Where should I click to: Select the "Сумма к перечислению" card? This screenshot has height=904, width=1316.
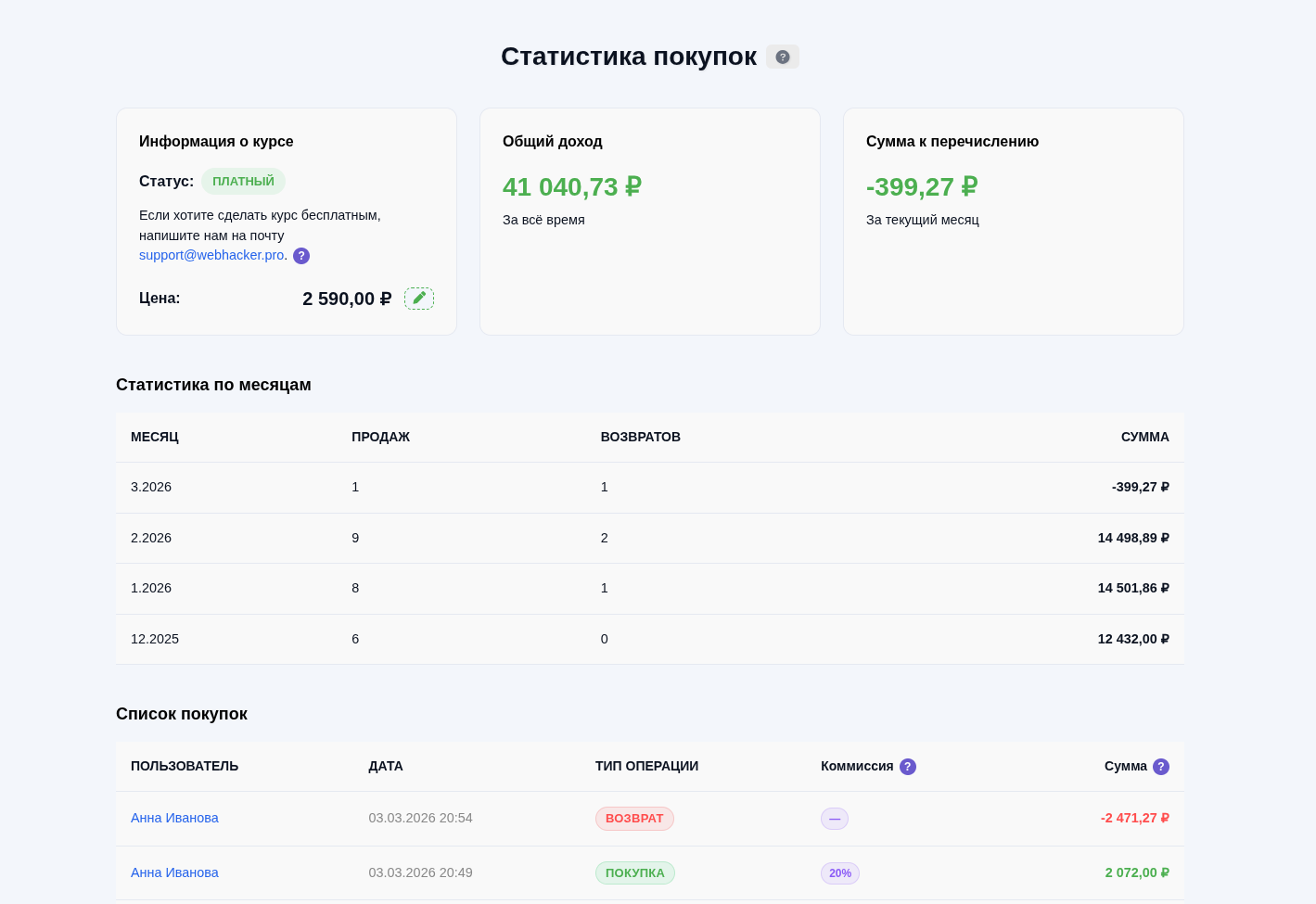click(x=1013, y=221)
